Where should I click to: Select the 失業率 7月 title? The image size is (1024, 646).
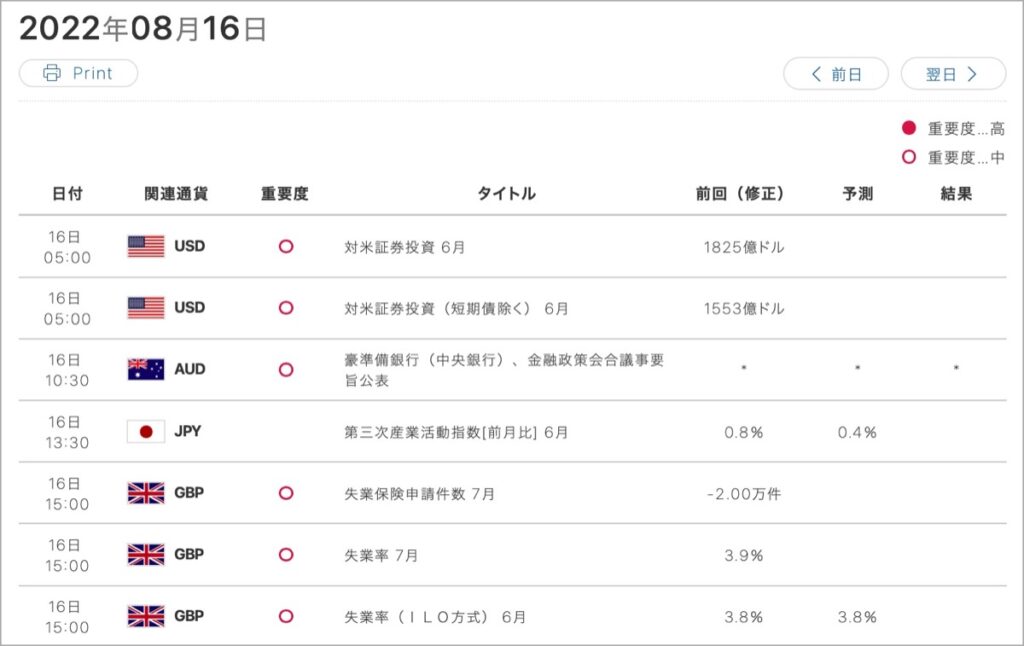click(381, 556)
